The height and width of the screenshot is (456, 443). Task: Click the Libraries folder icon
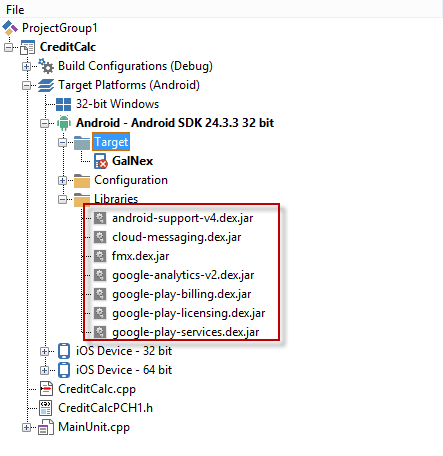coord(82,199)
